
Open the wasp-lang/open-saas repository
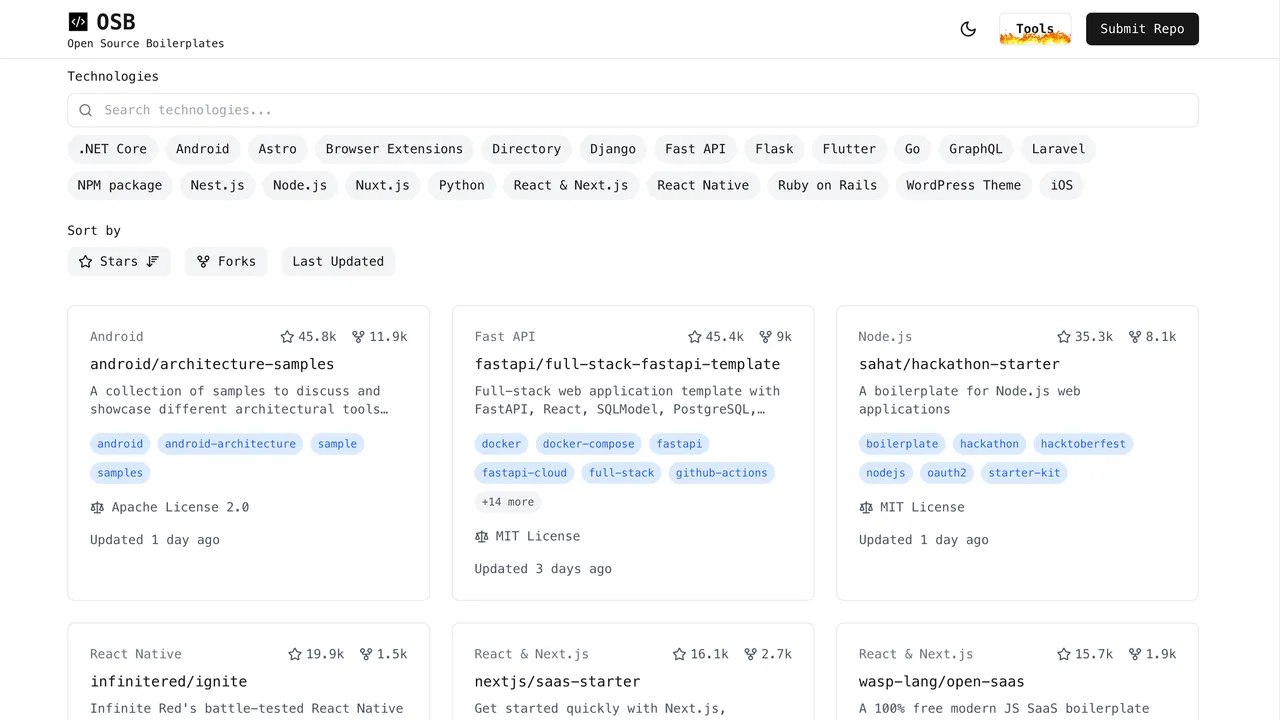click(x=941, y=681)
